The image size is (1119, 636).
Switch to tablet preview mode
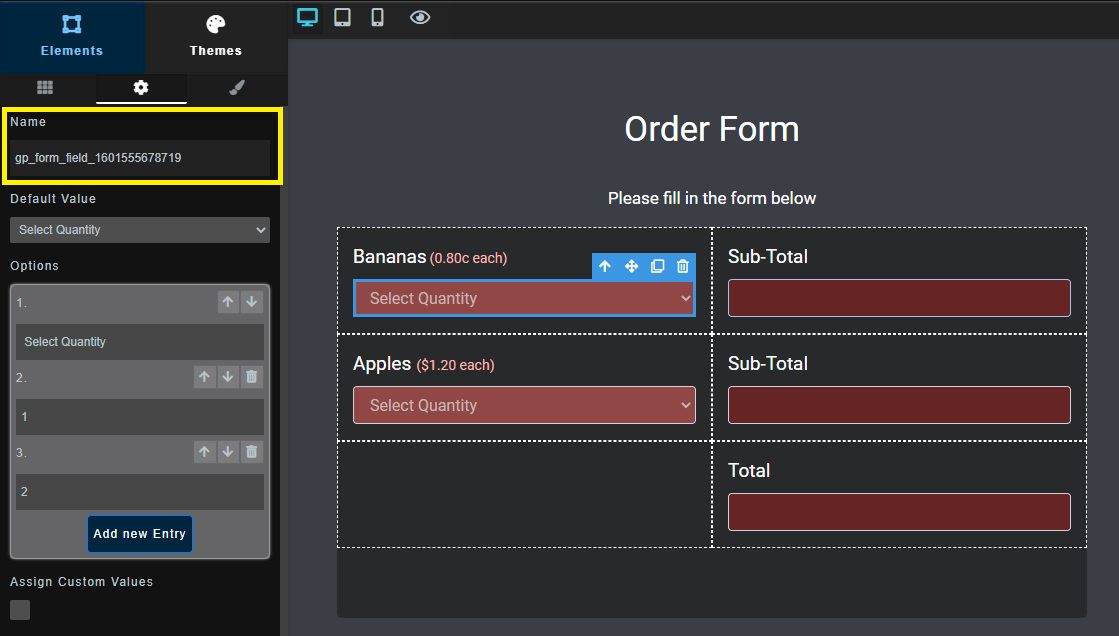[x=343, y=18]
